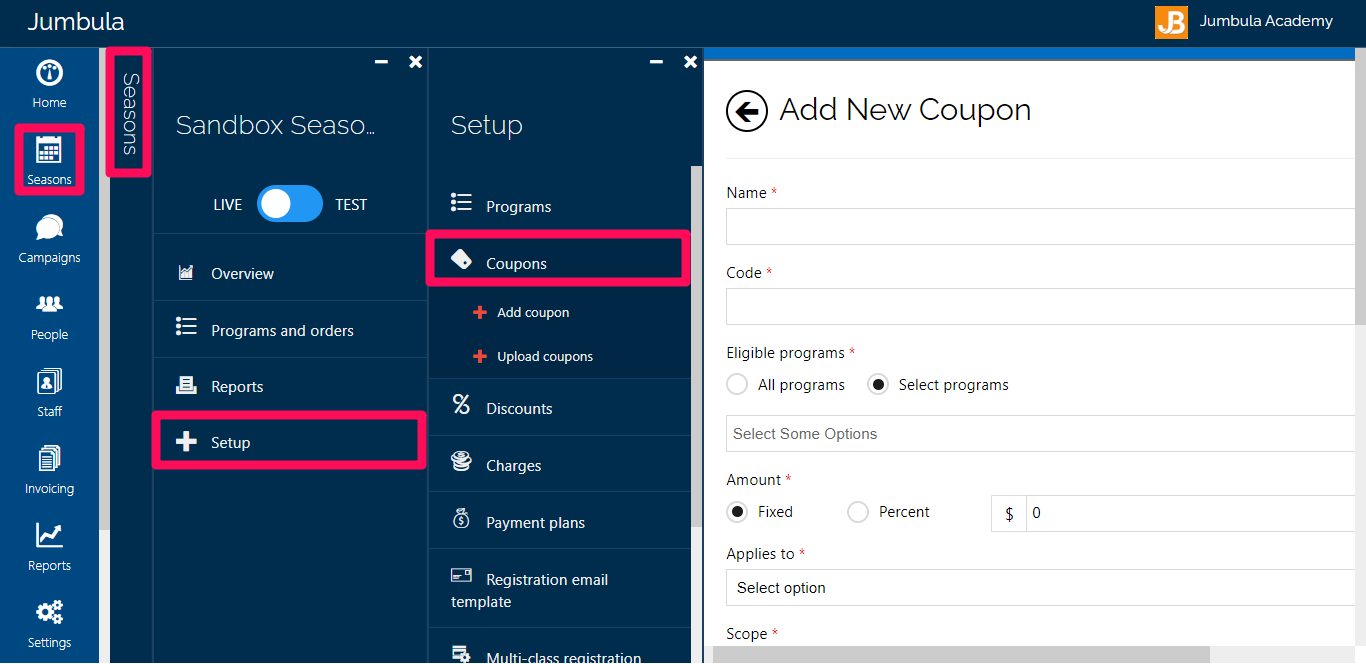The width and height of the screenshot is (1366, 664).
Task: Open the Select Some Options programs box
Action: pyautogui.click(x=1040, y=434)
